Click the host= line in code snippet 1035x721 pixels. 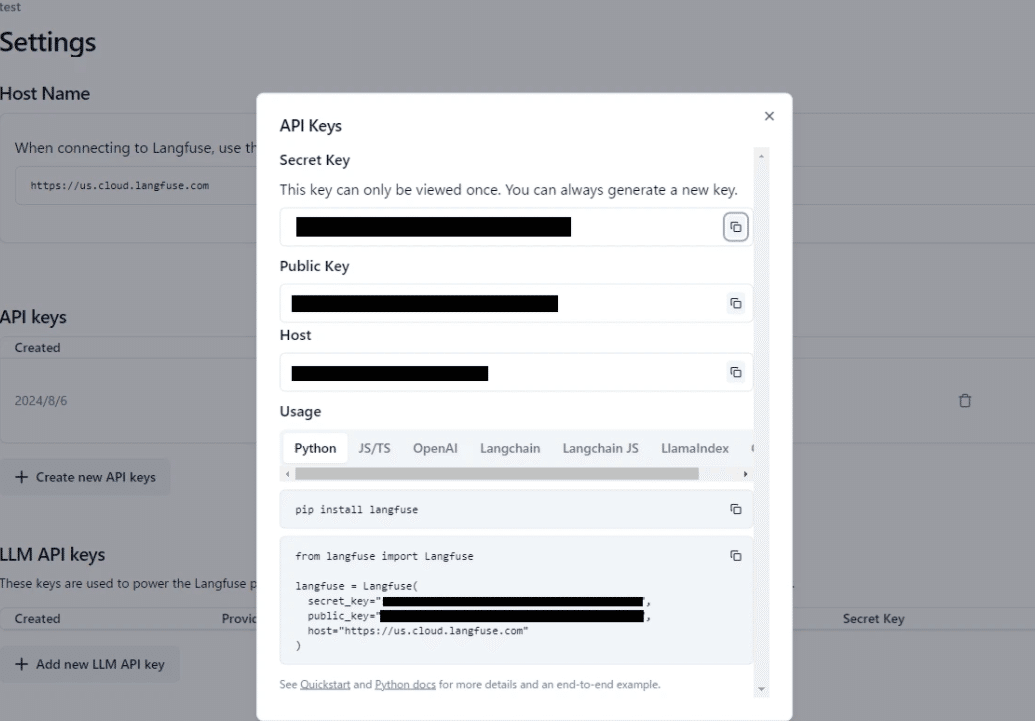tap(418, 631)
